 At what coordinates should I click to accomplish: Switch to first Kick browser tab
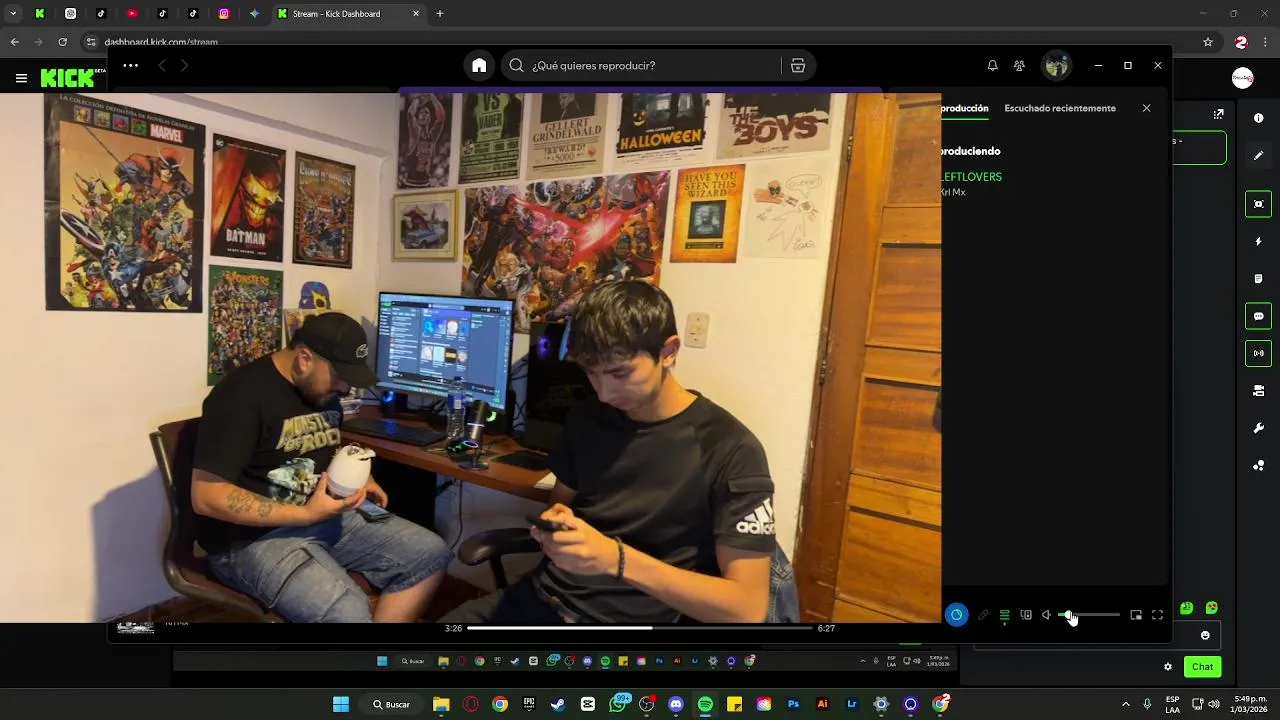(40, 14)
